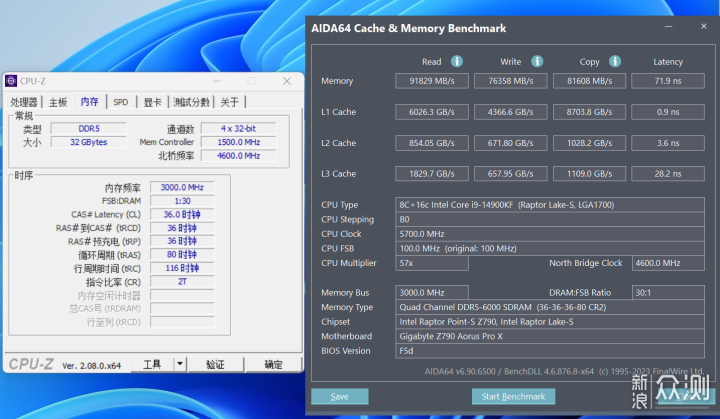This screenshot has height=419, width=720.
Task: Click the CPU Type field showing i9-14900KF
Action: tap(550, 204)
